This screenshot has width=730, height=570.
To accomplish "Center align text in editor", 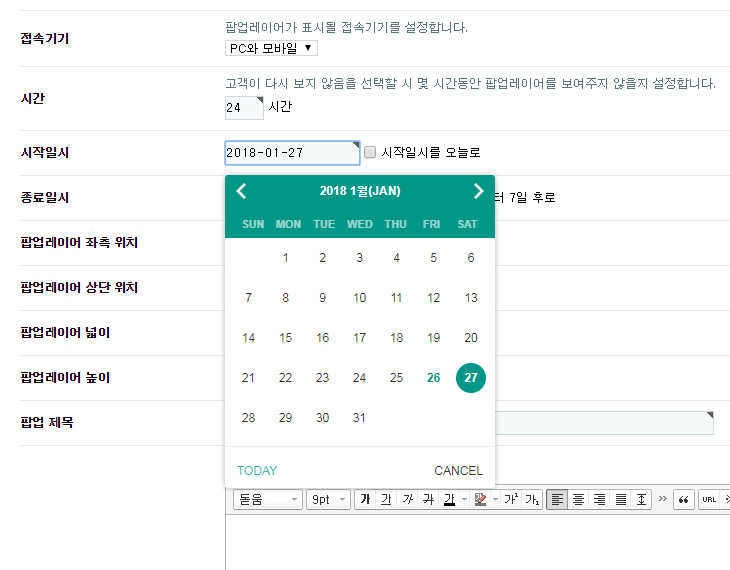I will [578, 499].
